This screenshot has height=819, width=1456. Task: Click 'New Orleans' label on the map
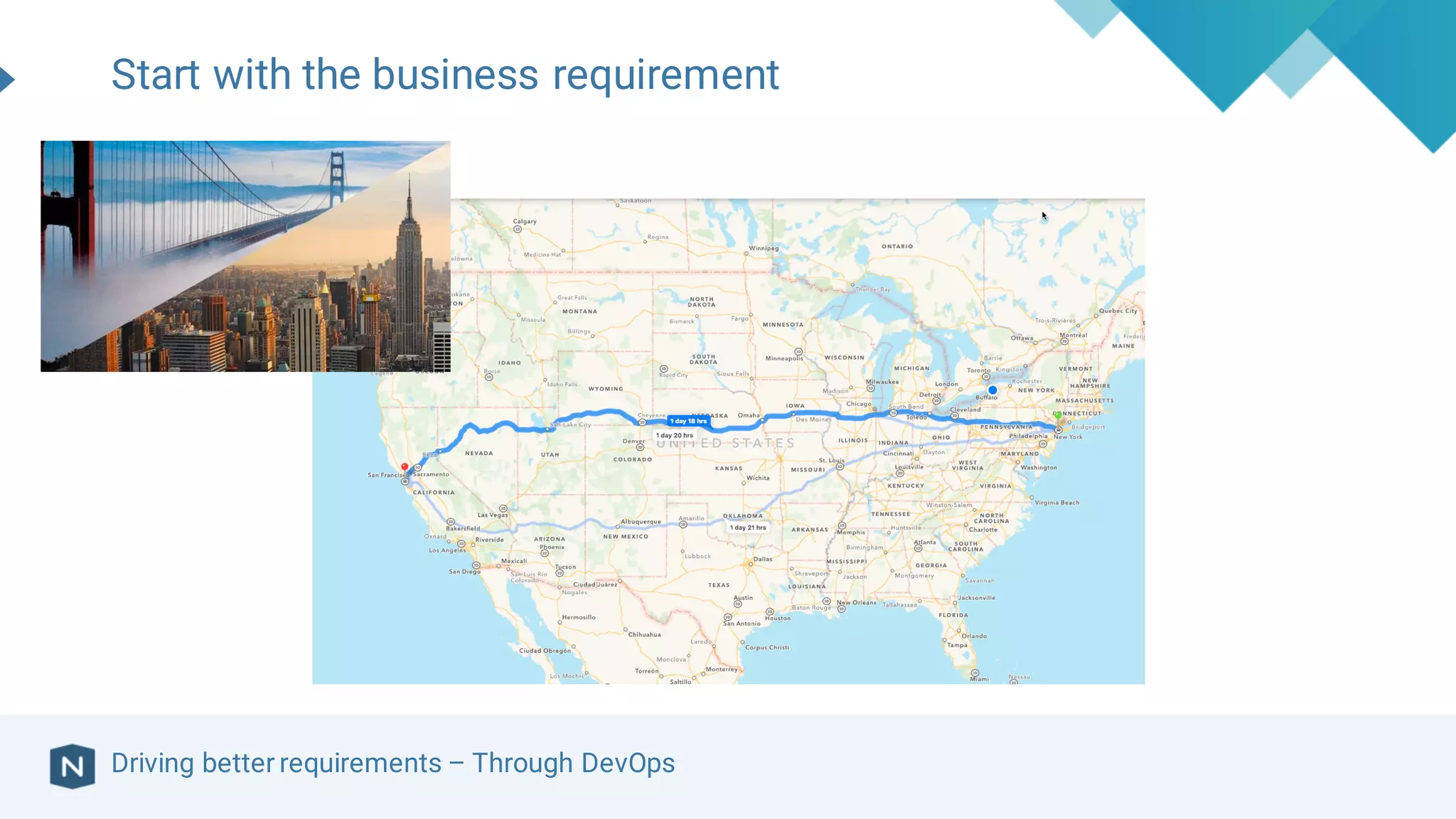pyautogui.click(x=856, y=602)
